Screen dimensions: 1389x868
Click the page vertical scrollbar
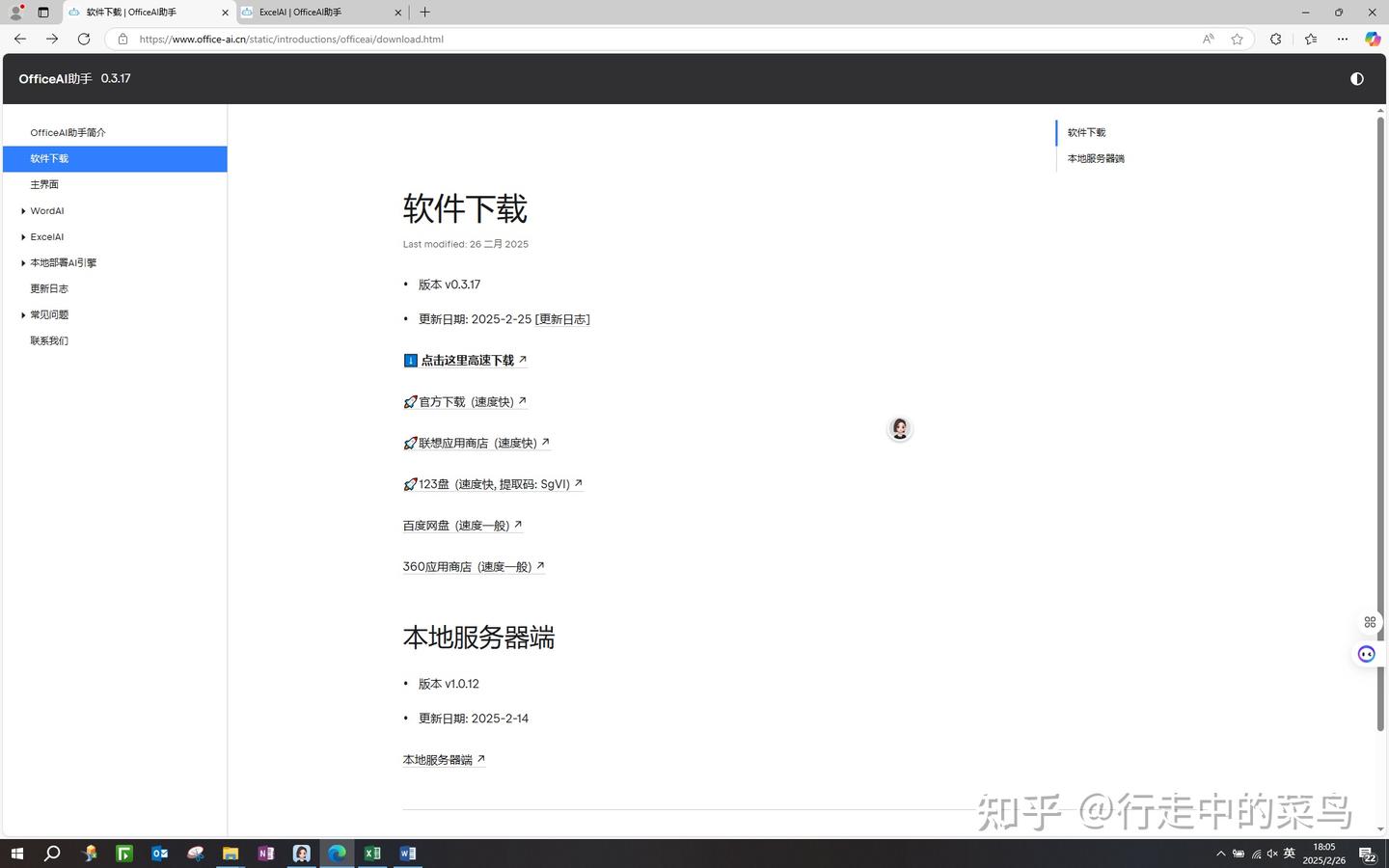pos(1380,424)
